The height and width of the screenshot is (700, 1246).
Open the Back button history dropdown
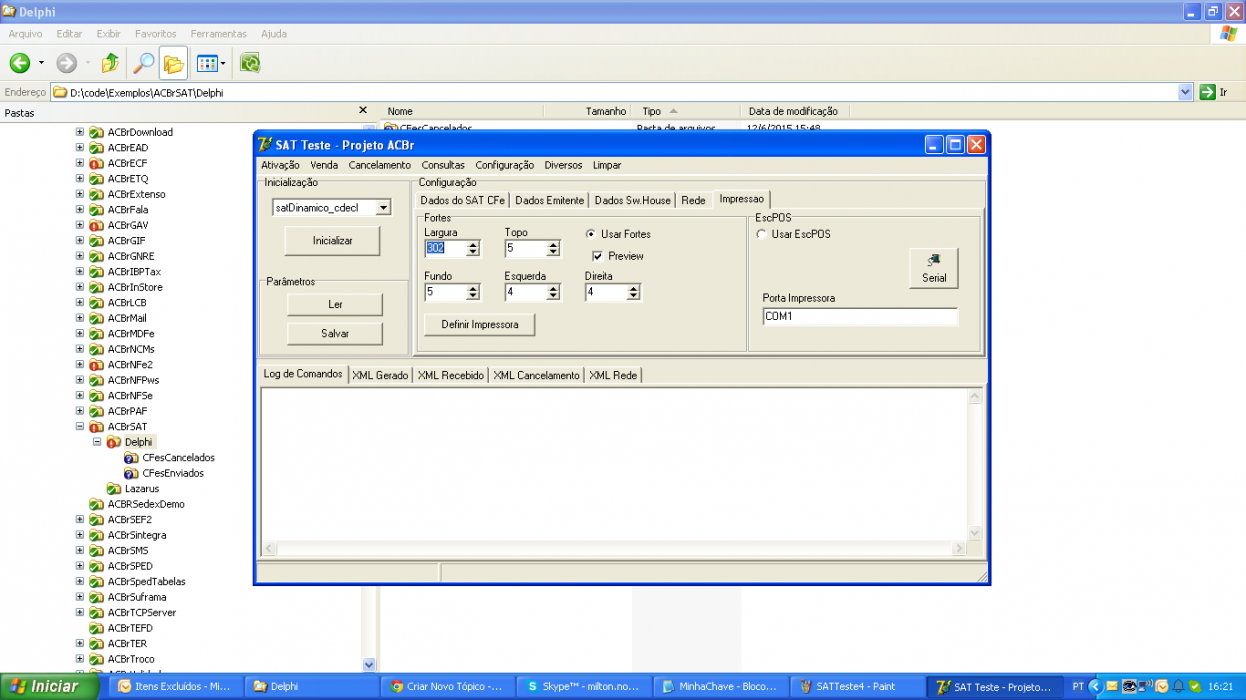pyautogui.click(x=41, y=63)
